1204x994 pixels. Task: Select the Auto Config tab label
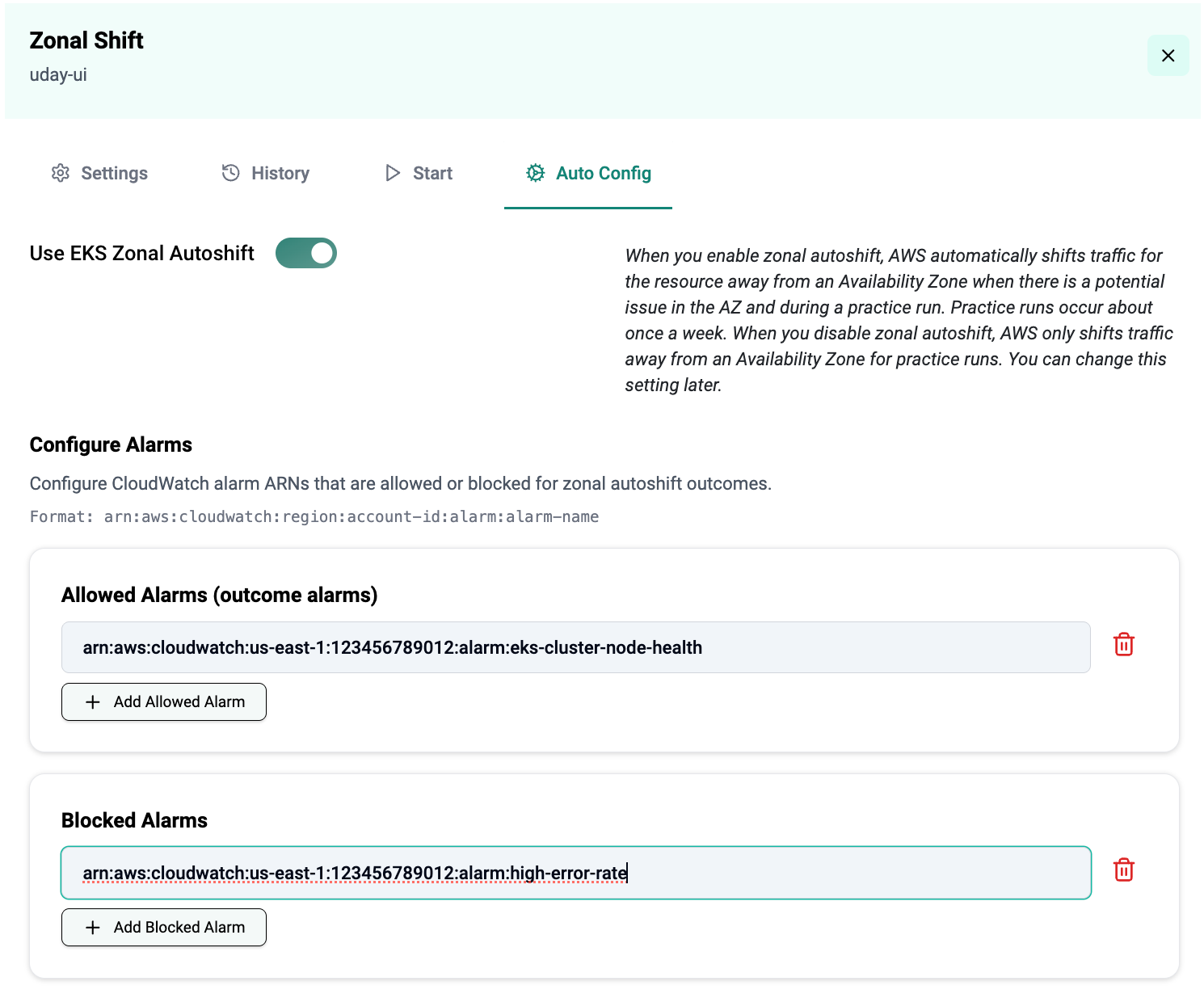604,173
